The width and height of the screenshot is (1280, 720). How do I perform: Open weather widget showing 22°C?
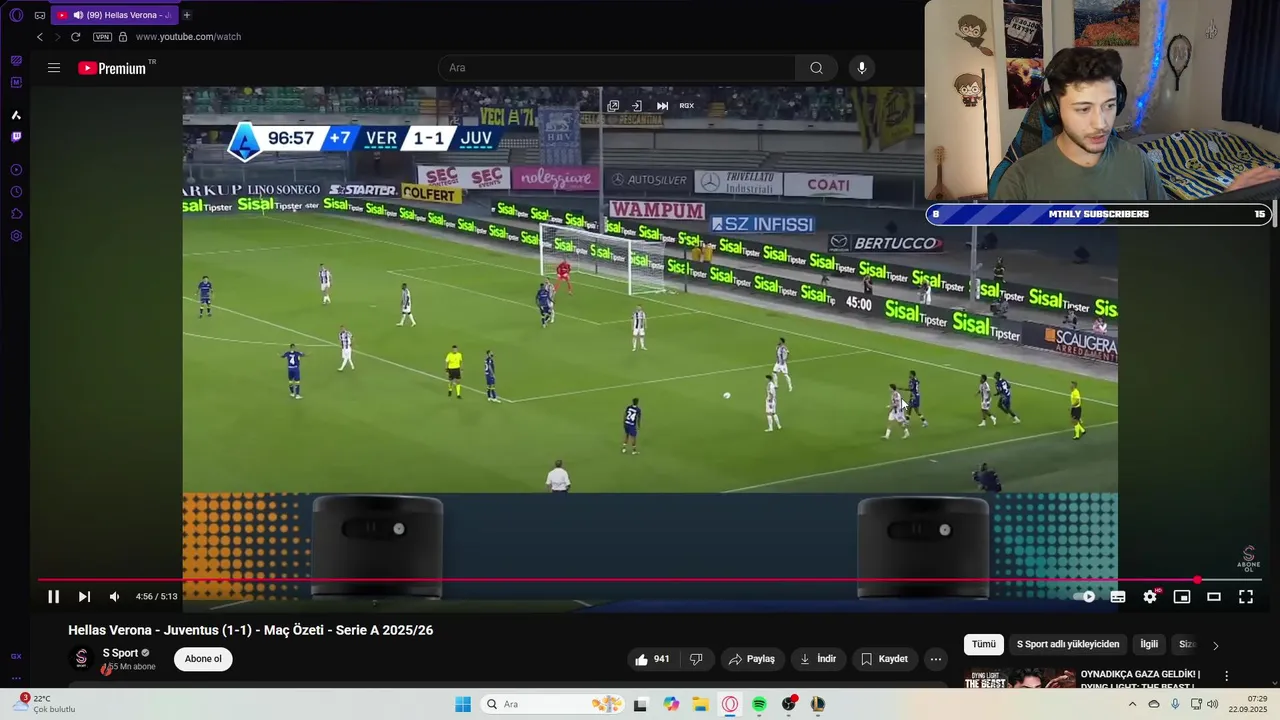44,704
